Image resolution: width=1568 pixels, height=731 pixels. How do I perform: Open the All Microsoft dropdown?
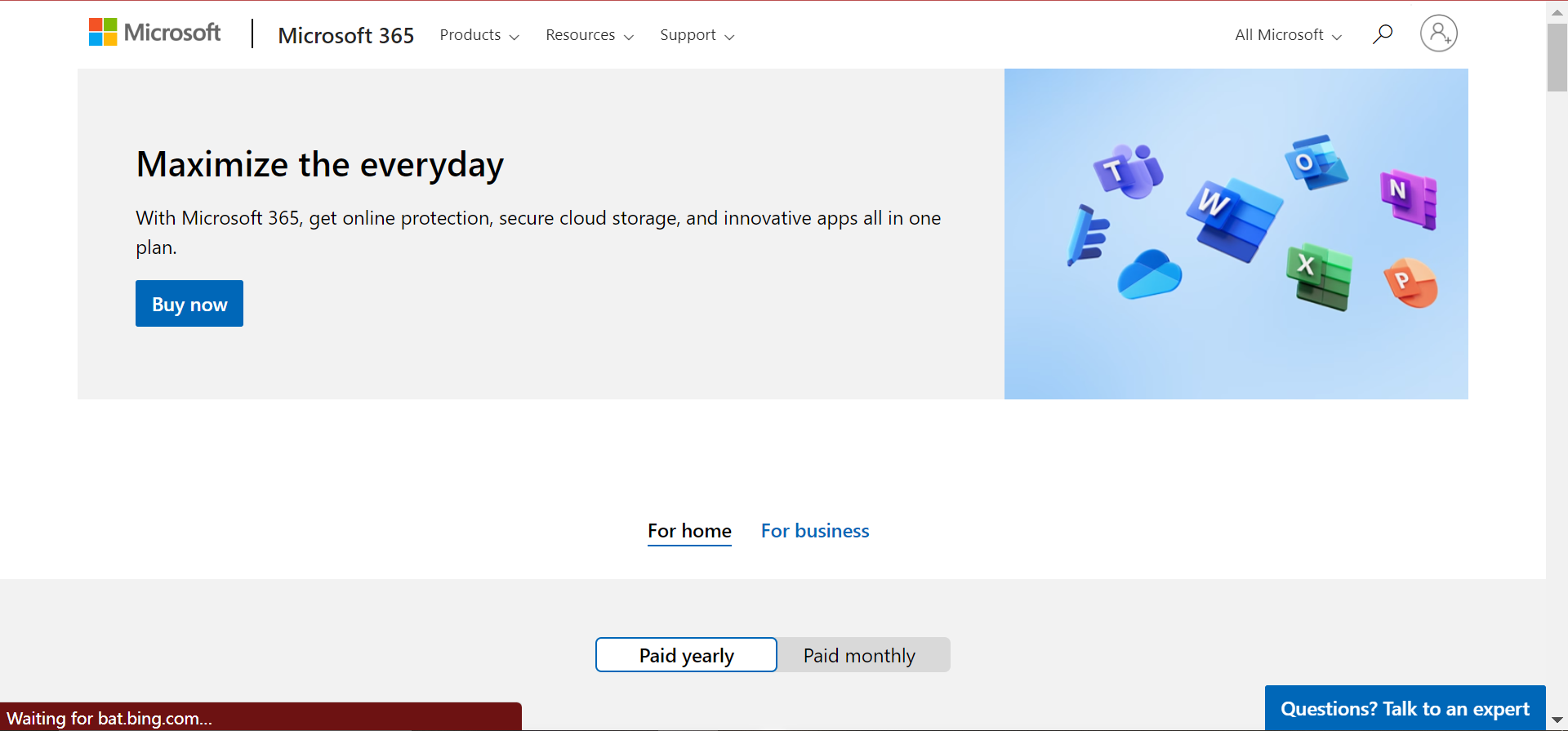tap(1288, 35)
